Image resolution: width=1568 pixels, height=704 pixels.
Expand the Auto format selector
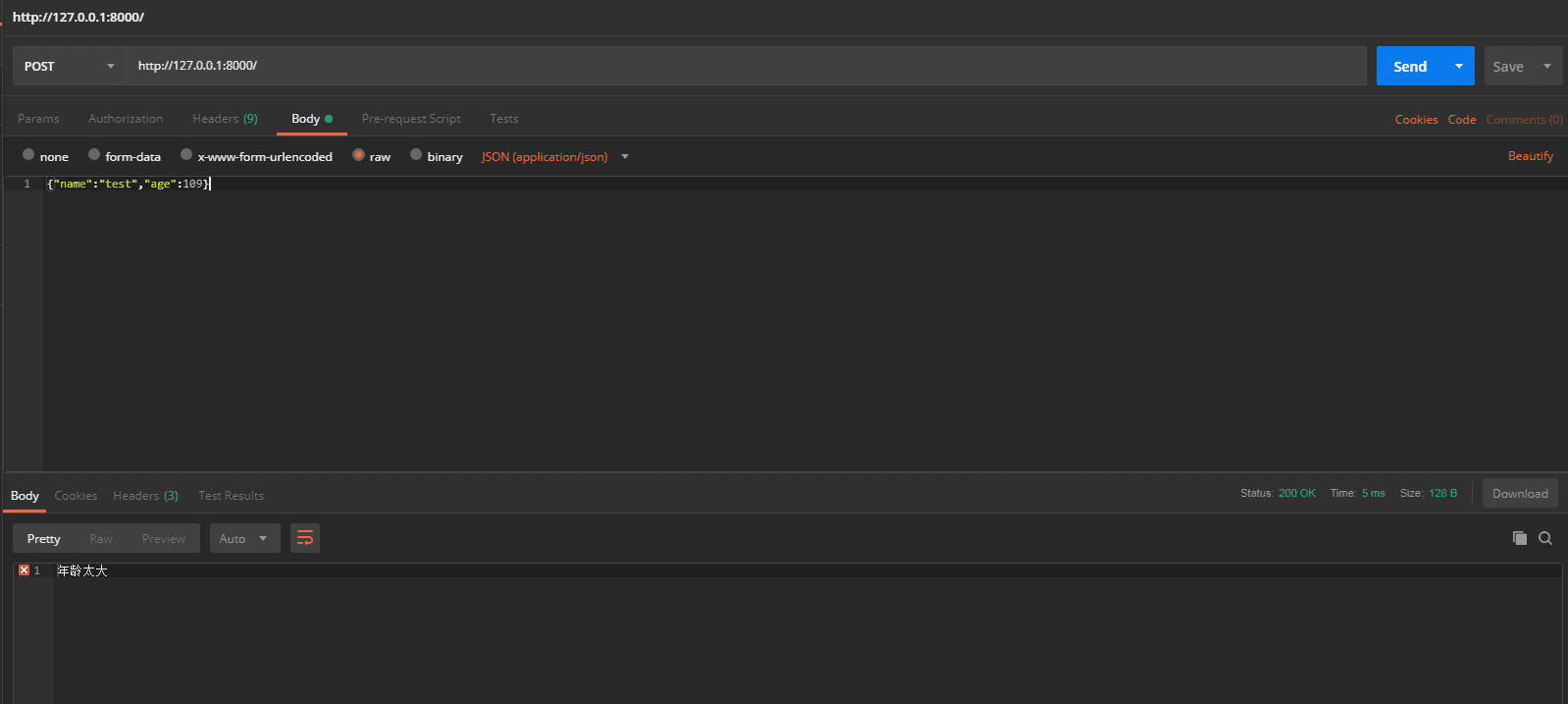click(244, 538)
